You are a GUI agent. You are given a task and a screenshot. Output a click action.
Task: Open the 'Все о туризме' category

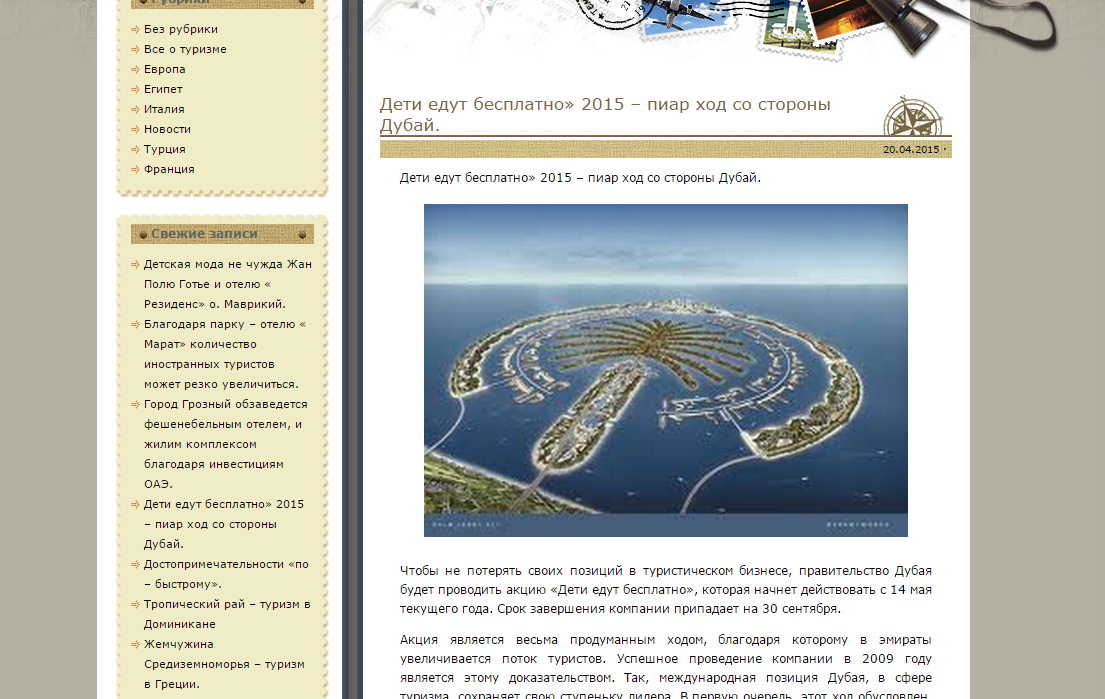[185, 49]
